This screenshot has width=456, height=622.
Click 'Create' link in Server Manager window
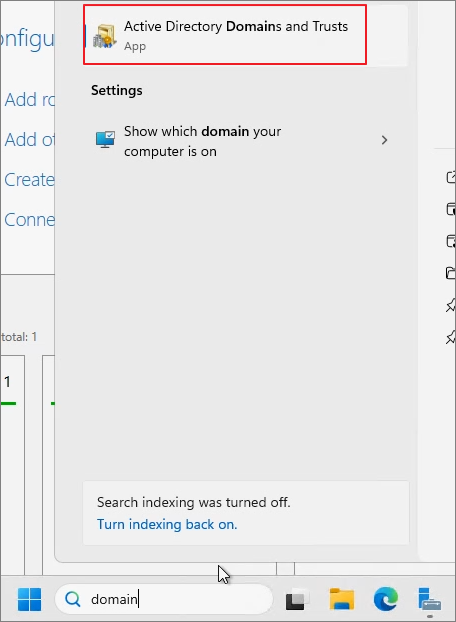(x=30, y=180)
